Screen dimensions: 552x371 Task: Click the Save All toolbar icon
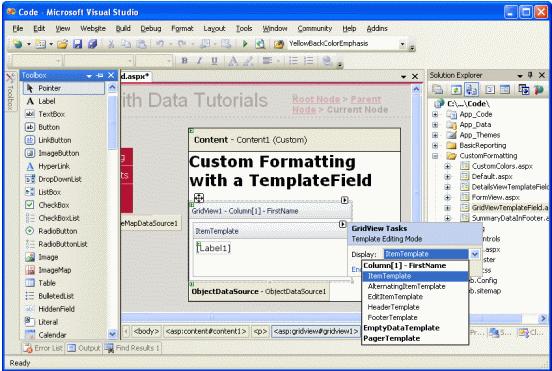93,44
